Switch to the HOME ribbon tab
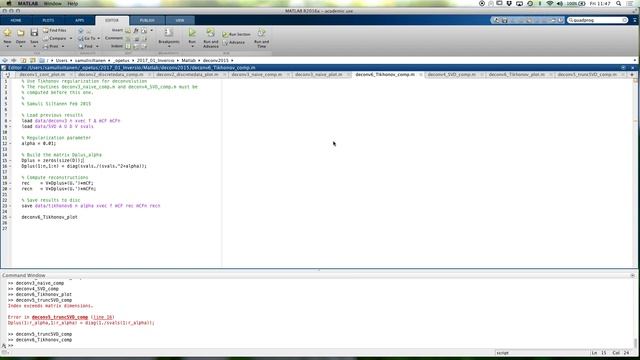Image resolution: width=640 pixels, height=360 pixels. click(16, 20)
